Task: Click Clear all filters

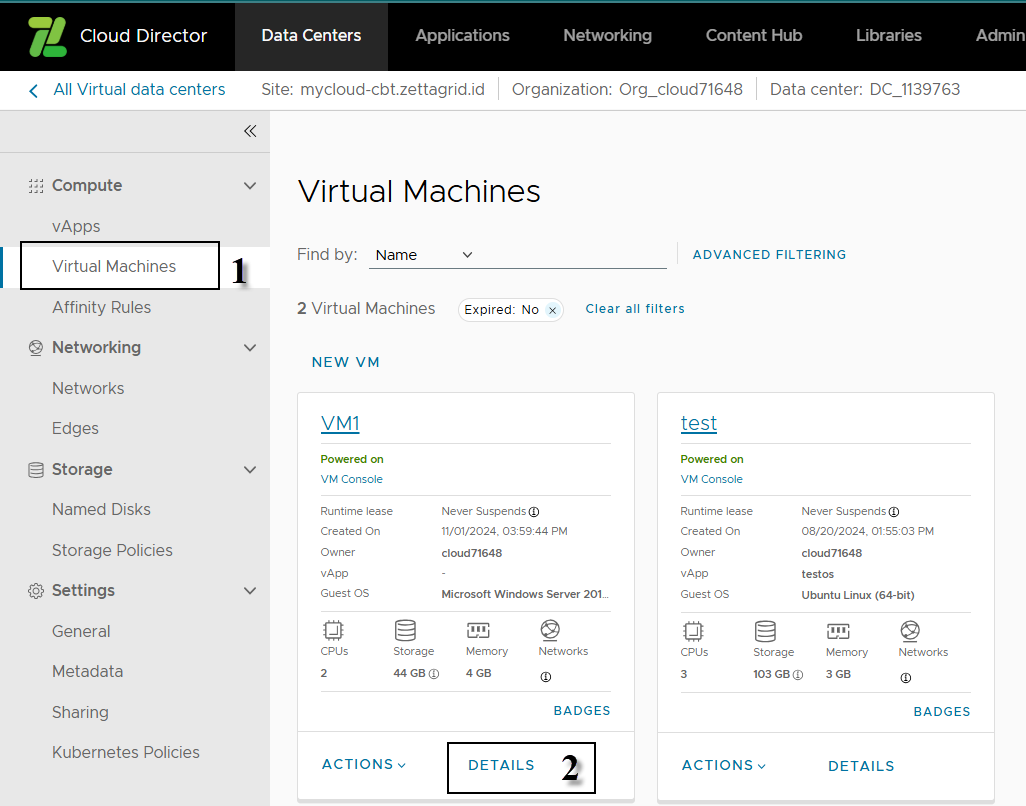Action: tap(635, 309)
